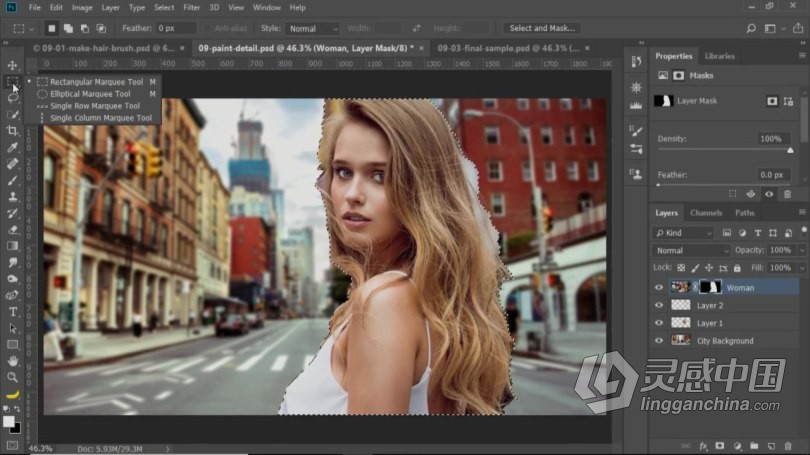Open the Style dropdown set to Normal
The height and width of the screenshot is (455, 810).
point(314,28)
